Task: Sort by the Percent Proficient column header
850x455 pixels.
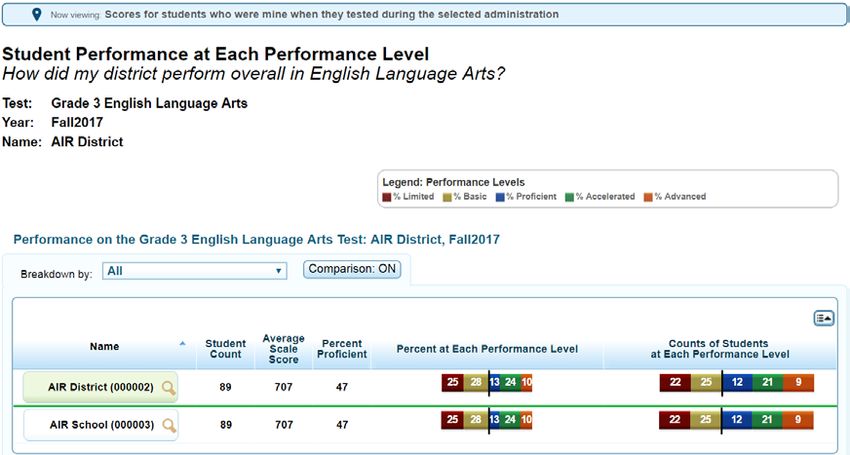Action: click(x=342, y=349)
